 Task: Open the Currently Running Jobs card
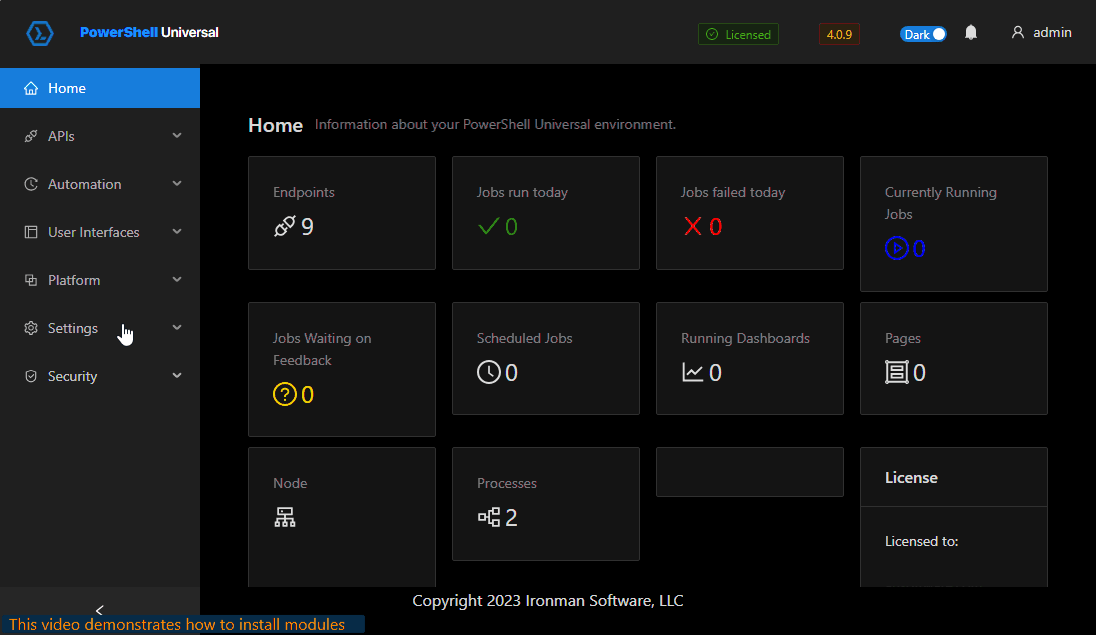coord(953,224)
